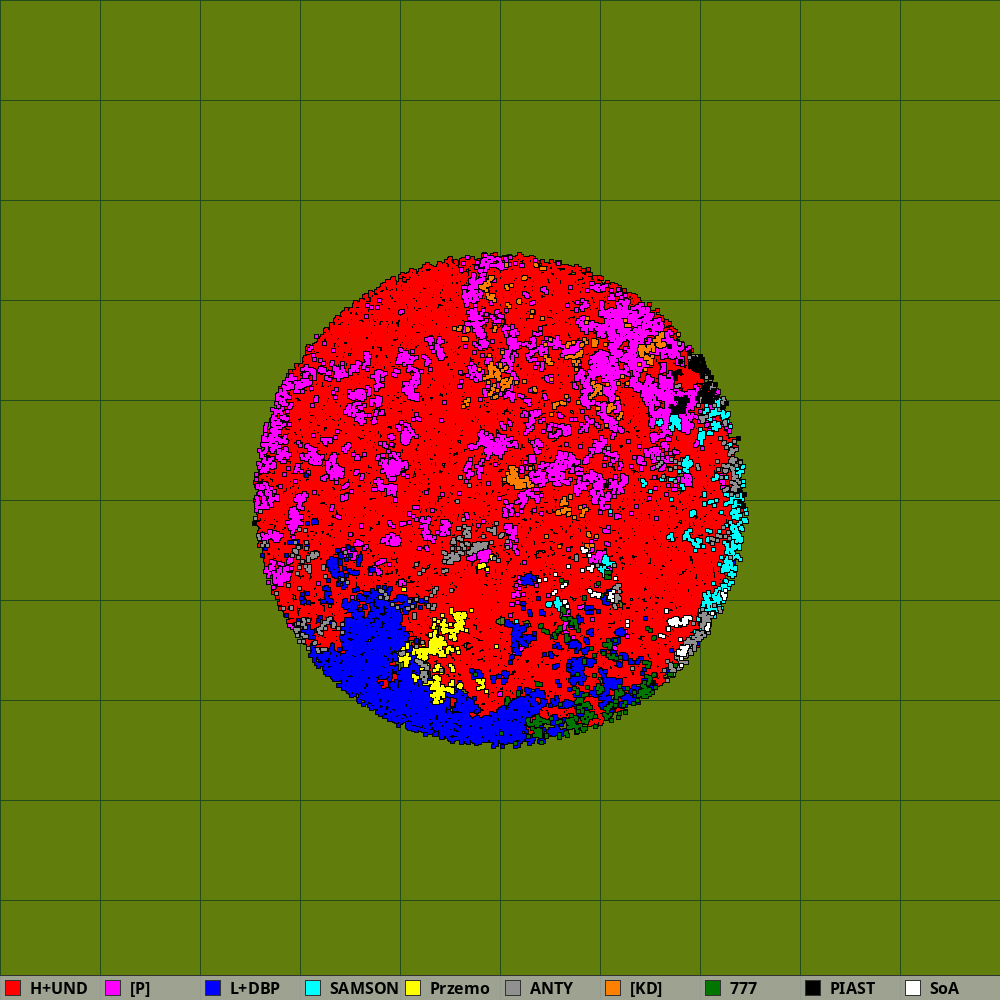Select the [P] legend label
Viewport: 1000px width, 1000px height.
(x=140, y=988)
